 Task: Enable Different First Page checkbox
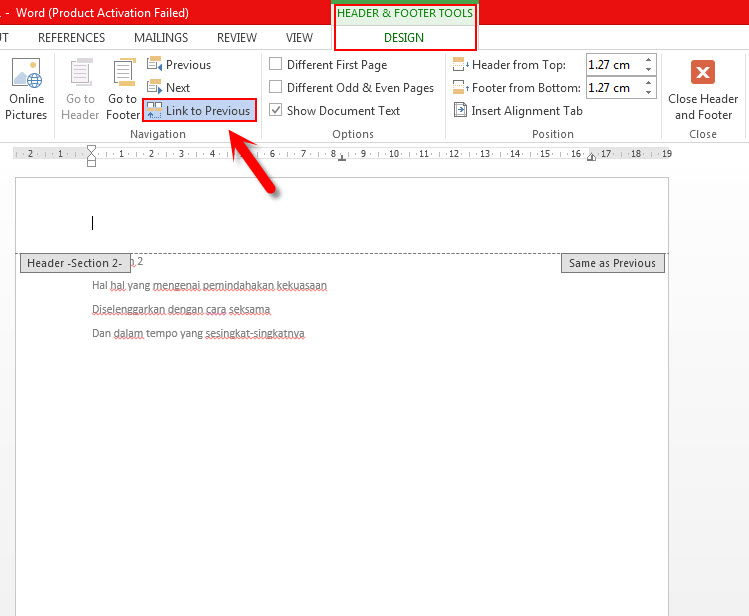(275, 64)
